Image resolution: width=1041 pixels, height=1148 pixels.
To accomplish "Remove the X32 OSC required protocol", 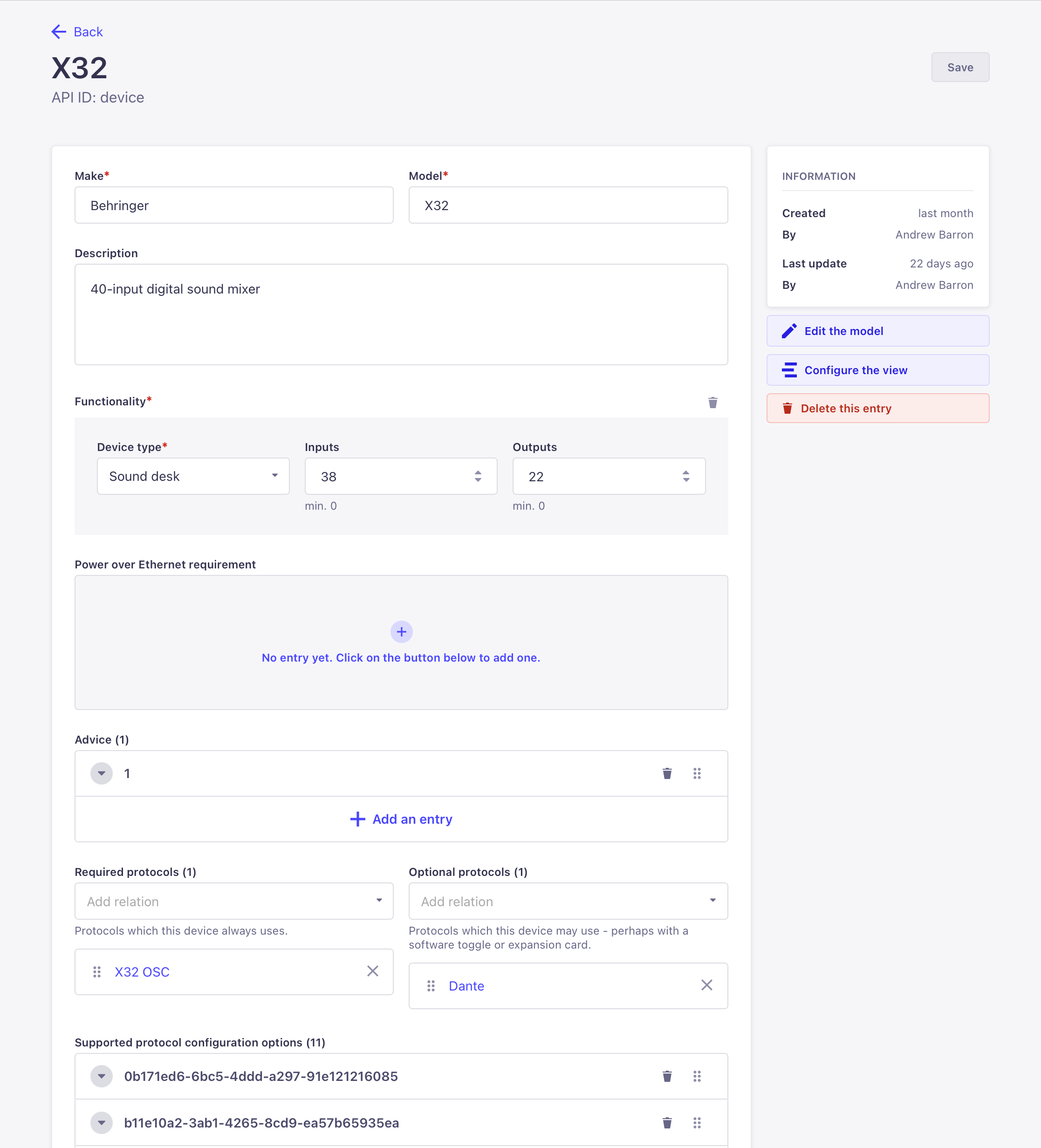I will [373, 971].
